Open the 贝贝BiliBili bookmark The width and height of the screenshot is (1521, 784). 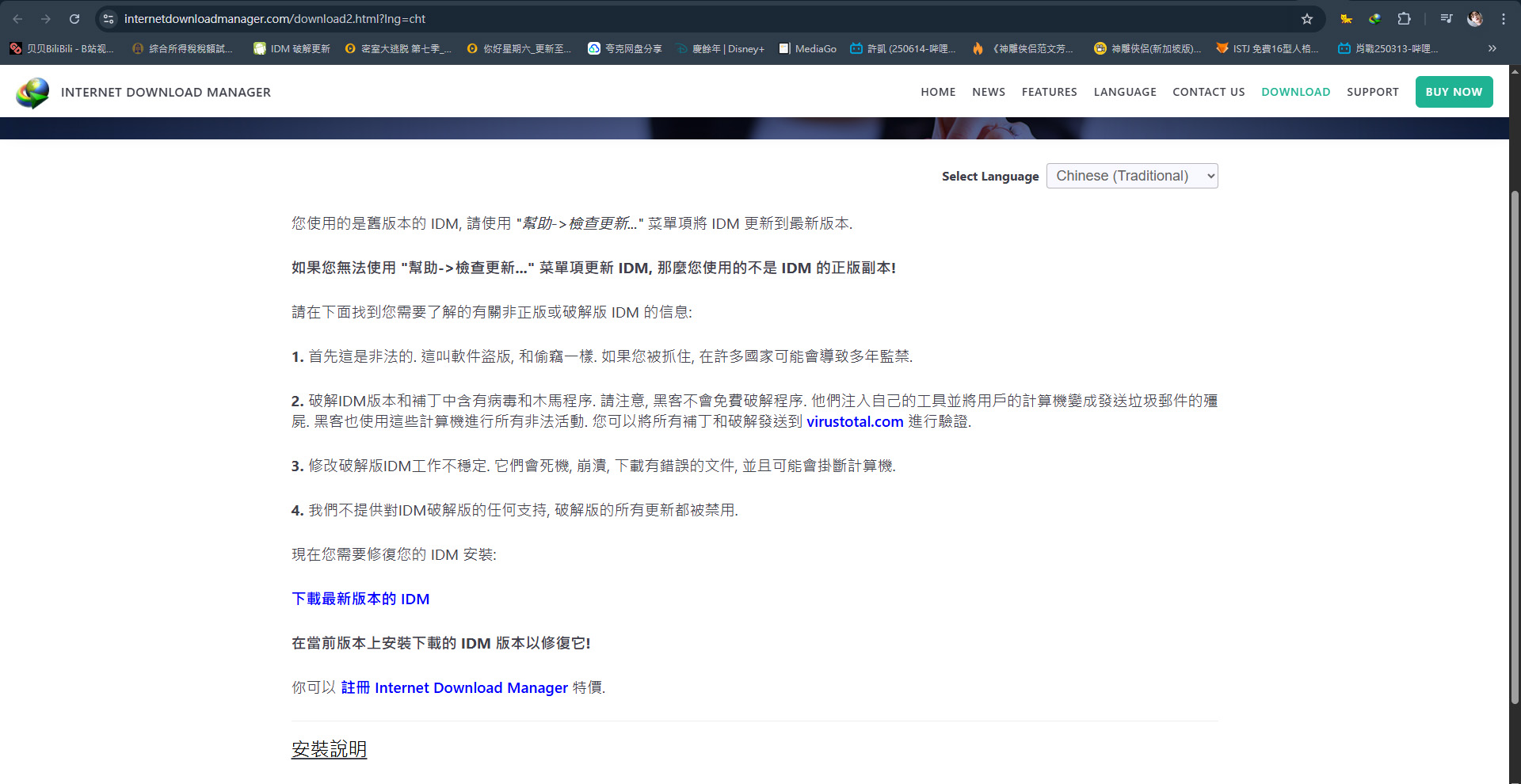(62, 48)
